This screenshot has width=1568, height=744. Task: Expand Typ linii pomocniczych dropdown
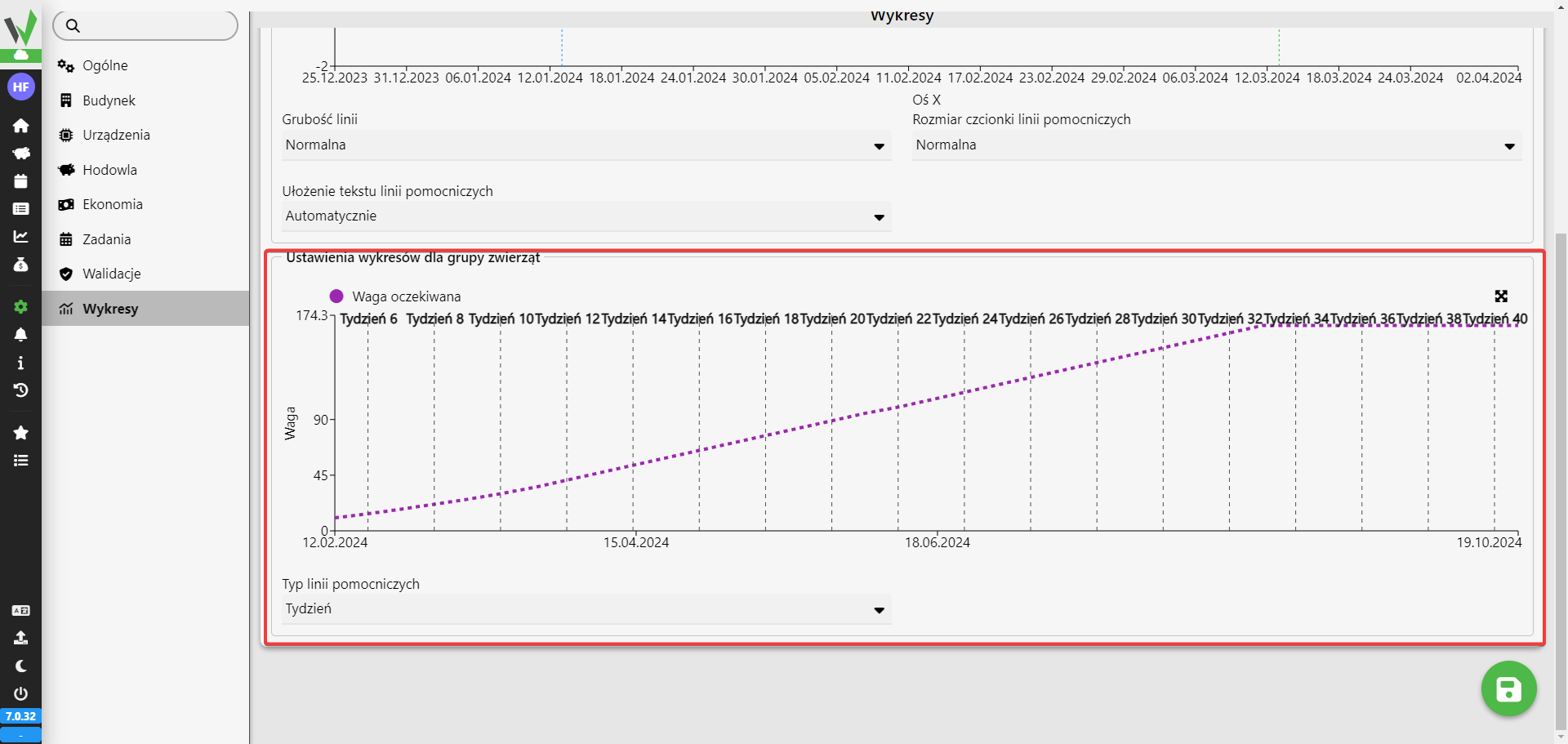click(586, 609)
